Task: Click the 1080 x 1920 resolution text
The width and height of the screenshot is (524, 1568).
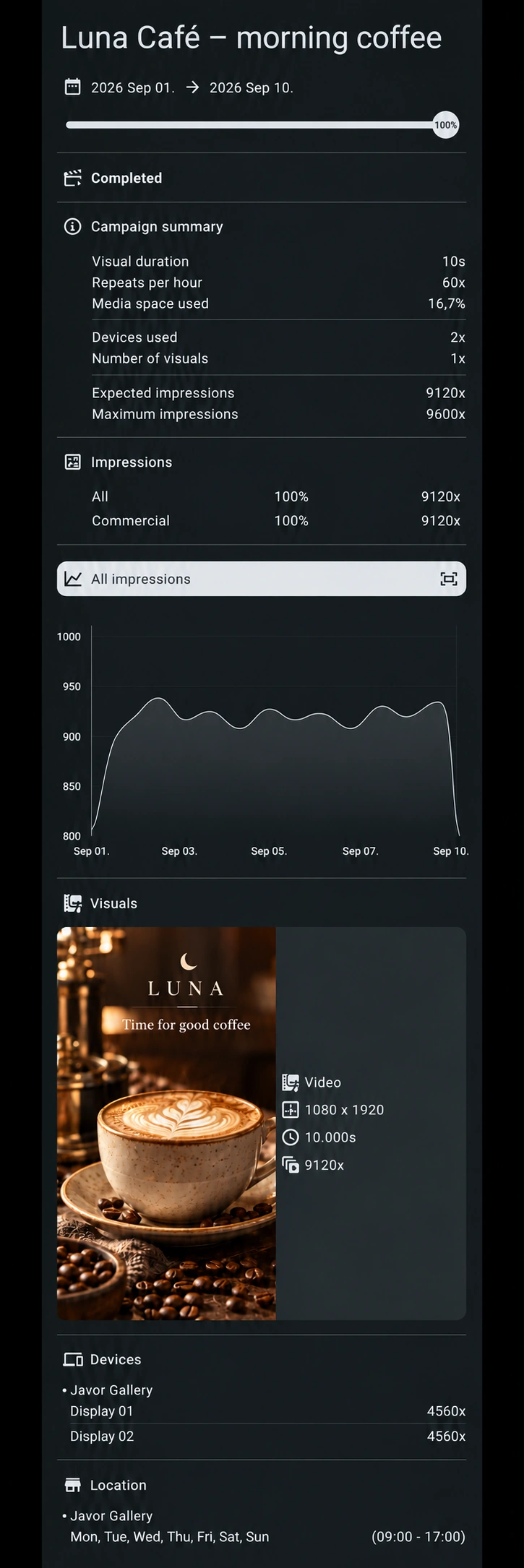Action: click(344, 1110)
